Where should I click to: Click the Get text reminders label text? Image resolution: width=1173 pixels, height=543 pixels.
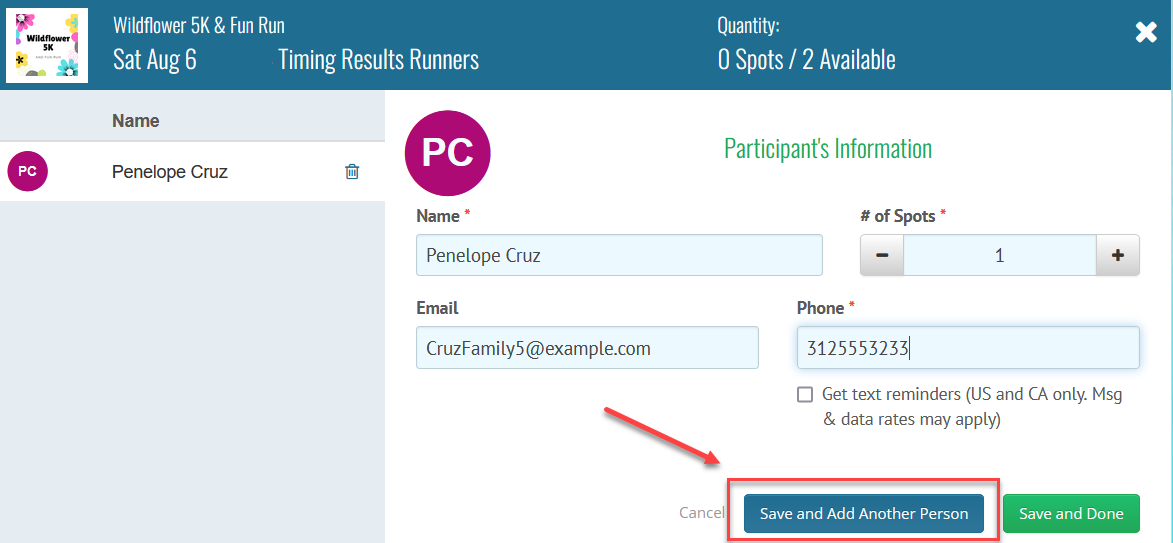[x=971, y=406]
